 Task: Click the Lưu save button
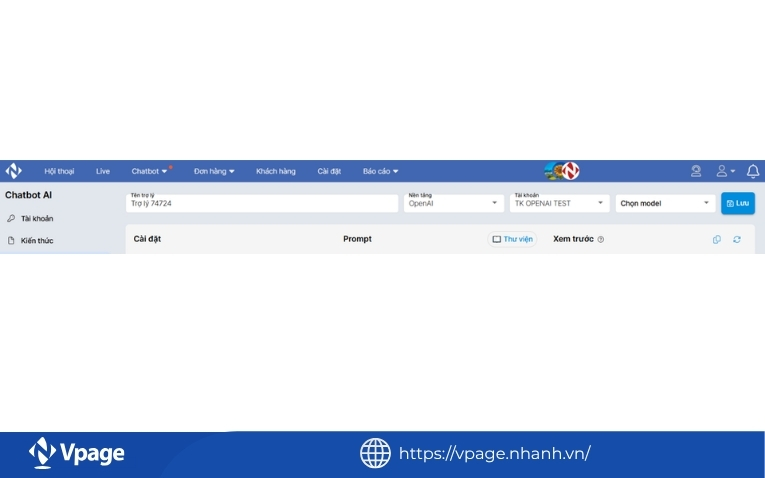(738, 203)
